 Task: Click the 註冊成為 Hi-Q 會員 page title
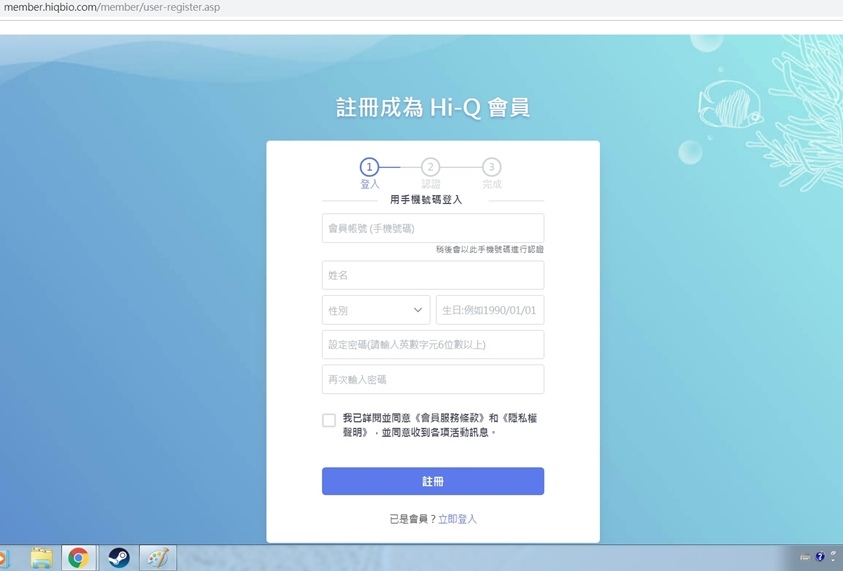(433, 108)
